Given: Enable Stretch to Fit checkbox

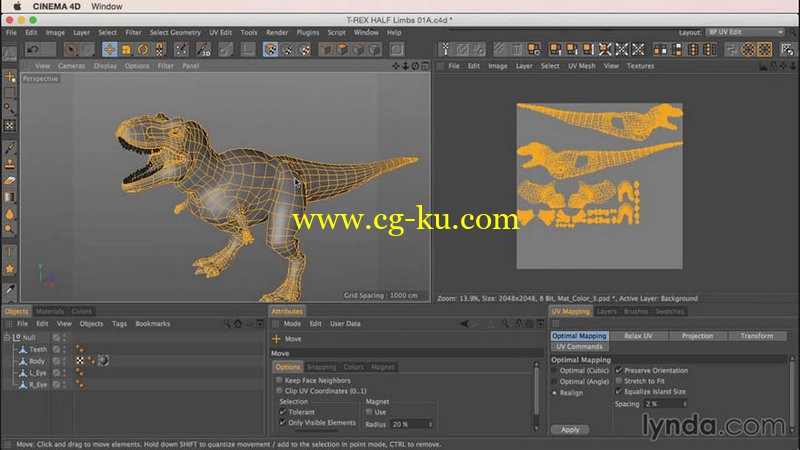Looking at the screenshot, I should pyautogui.click(x=619, y=381).
